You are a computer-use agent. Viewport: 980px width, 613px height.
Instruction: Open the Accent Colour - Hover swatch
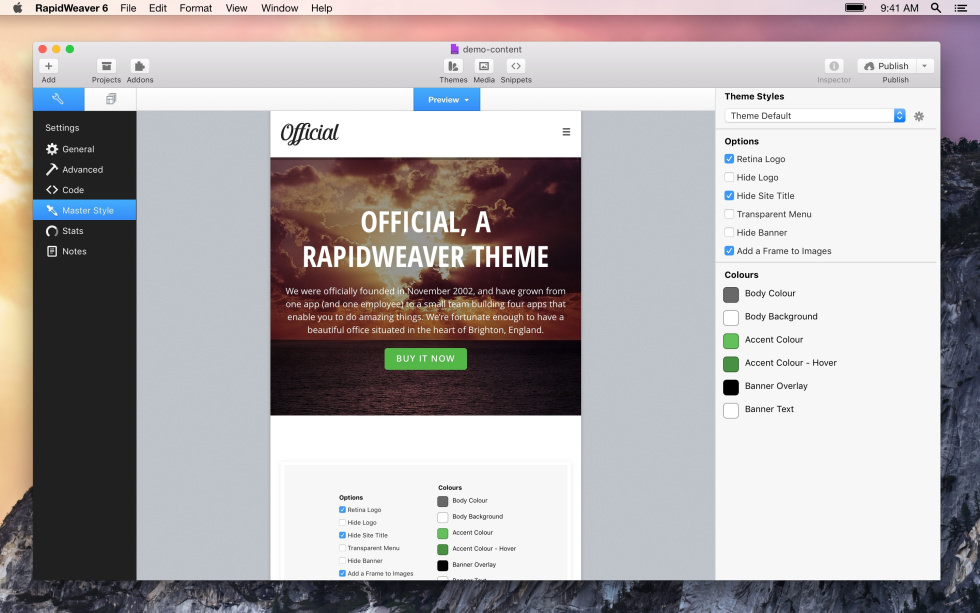pos(731,364)
